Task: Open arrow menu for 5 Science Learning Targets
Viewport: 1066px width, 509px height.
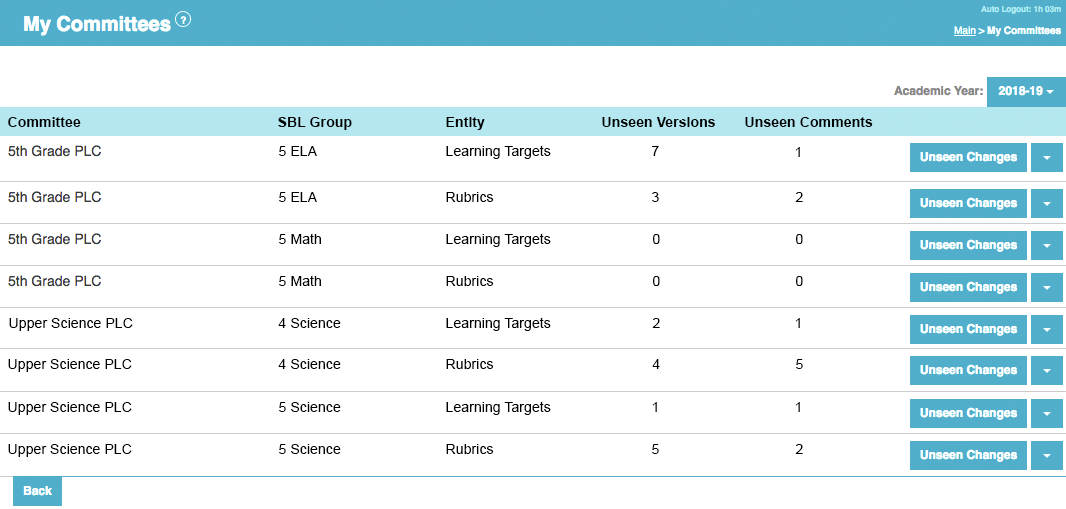Action: (x=1046, y=413)
